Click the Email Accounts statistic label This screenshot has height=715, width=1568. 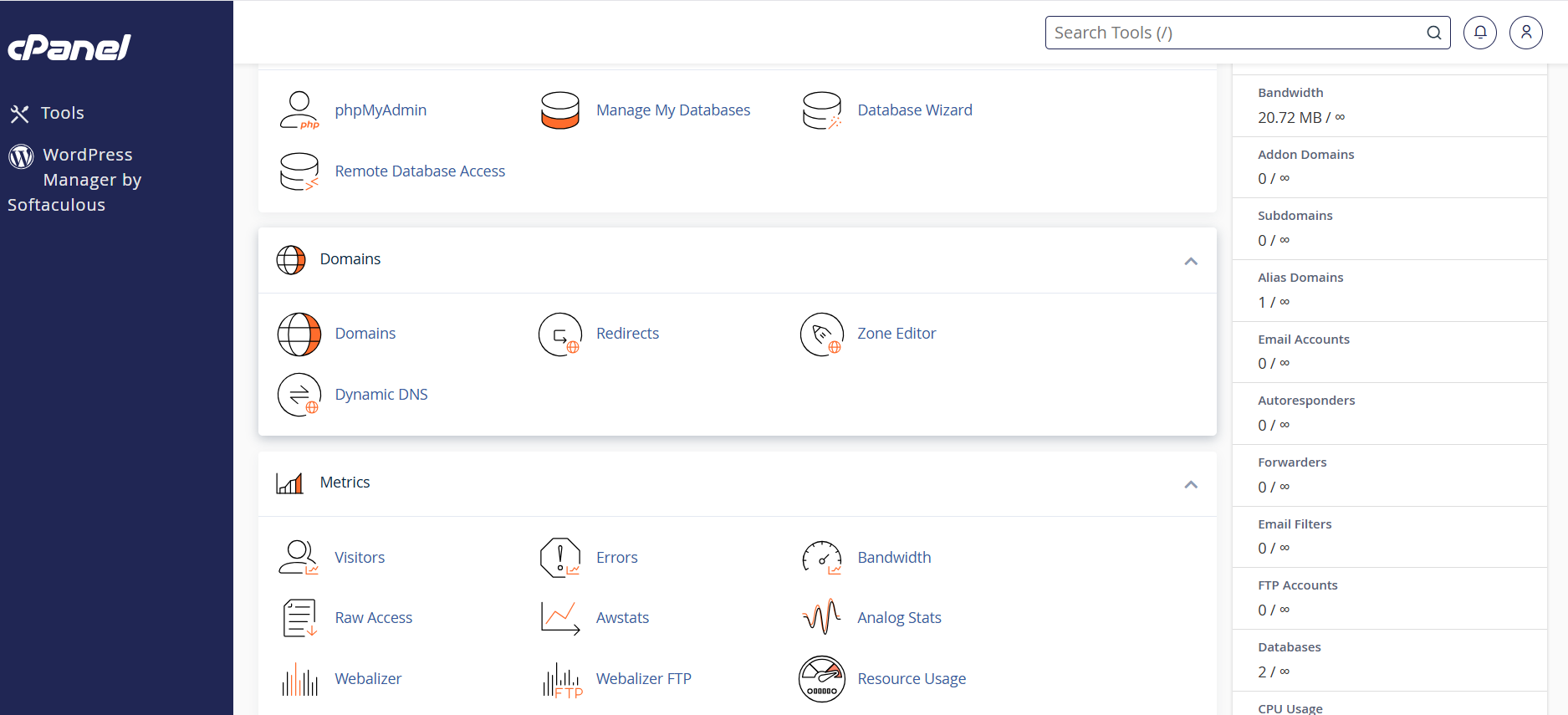[1304, 340]
